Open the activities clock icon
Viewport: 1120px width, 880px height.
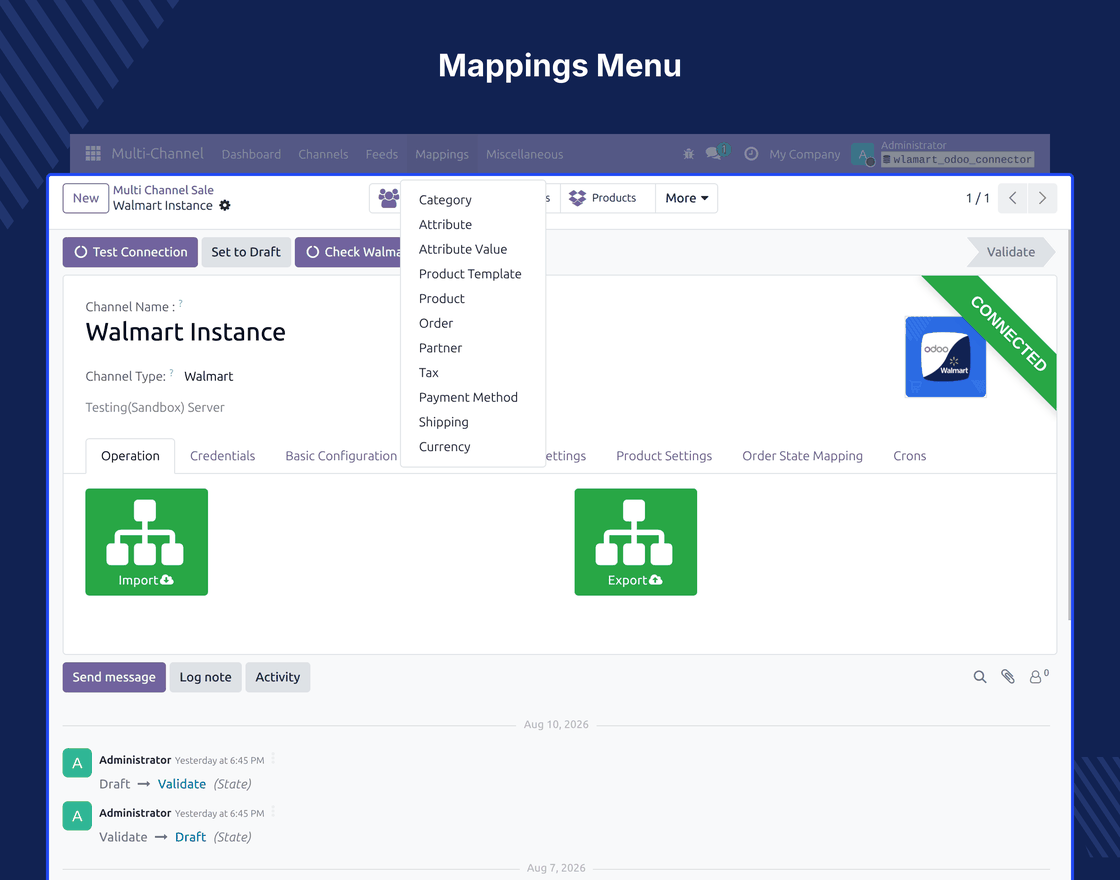coord(751,154)
